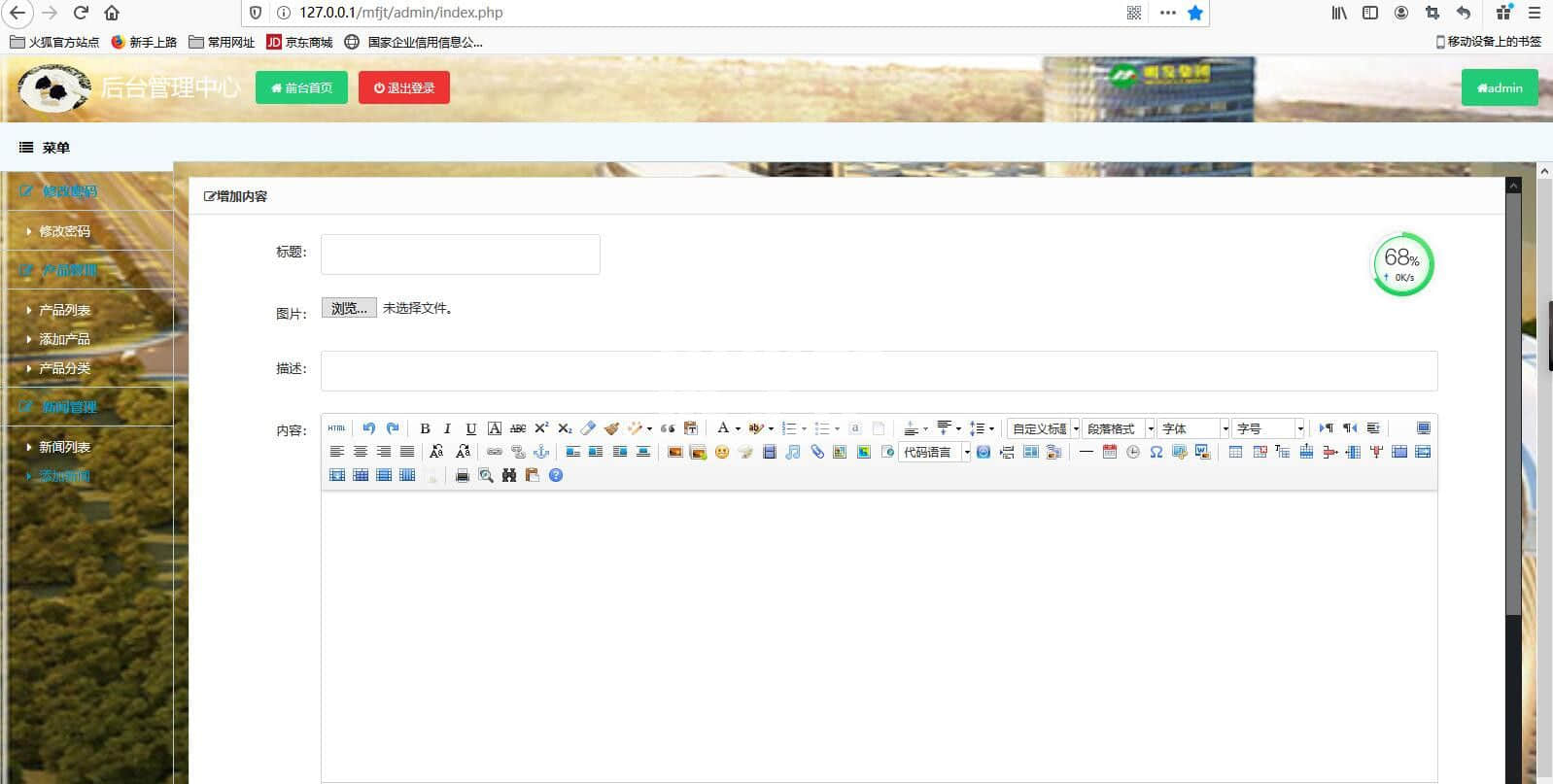Insert an anchor with the anchor icon
The width and height of the screenshot is (1553, 784).
click(541, 452)
